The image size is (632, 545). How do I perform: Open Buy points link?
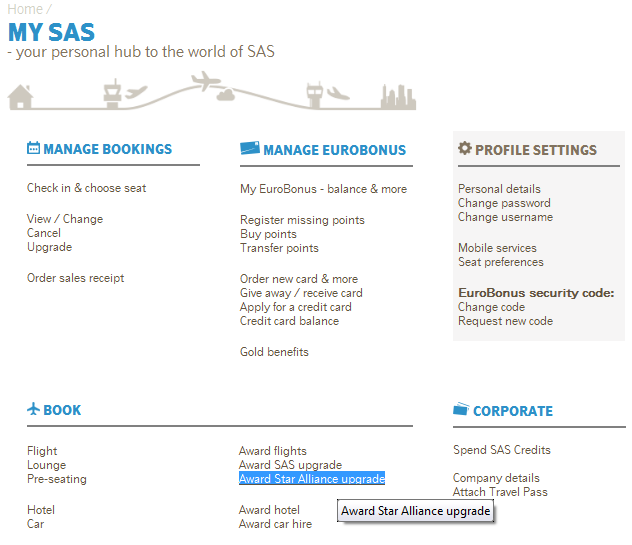[268, 234]
